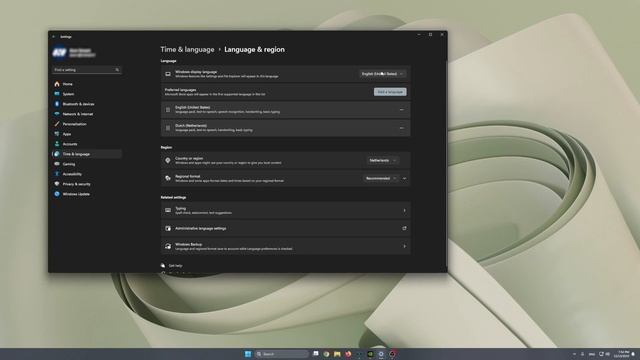Select Time & language in the sidebar
Screen dimensions: 640x360
coord(87,154)
